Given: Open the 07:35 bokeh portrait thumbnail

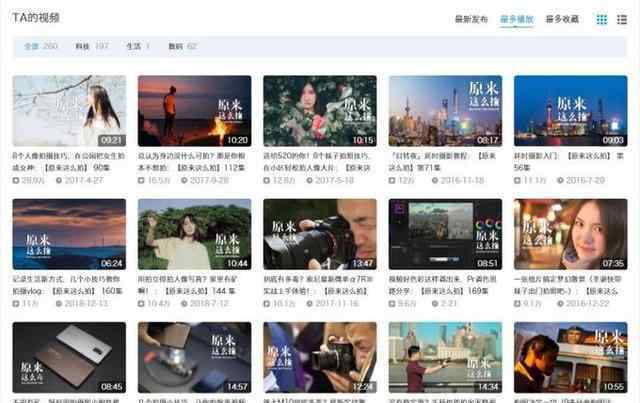Looking at the screenshot, I should coord(571,234).
